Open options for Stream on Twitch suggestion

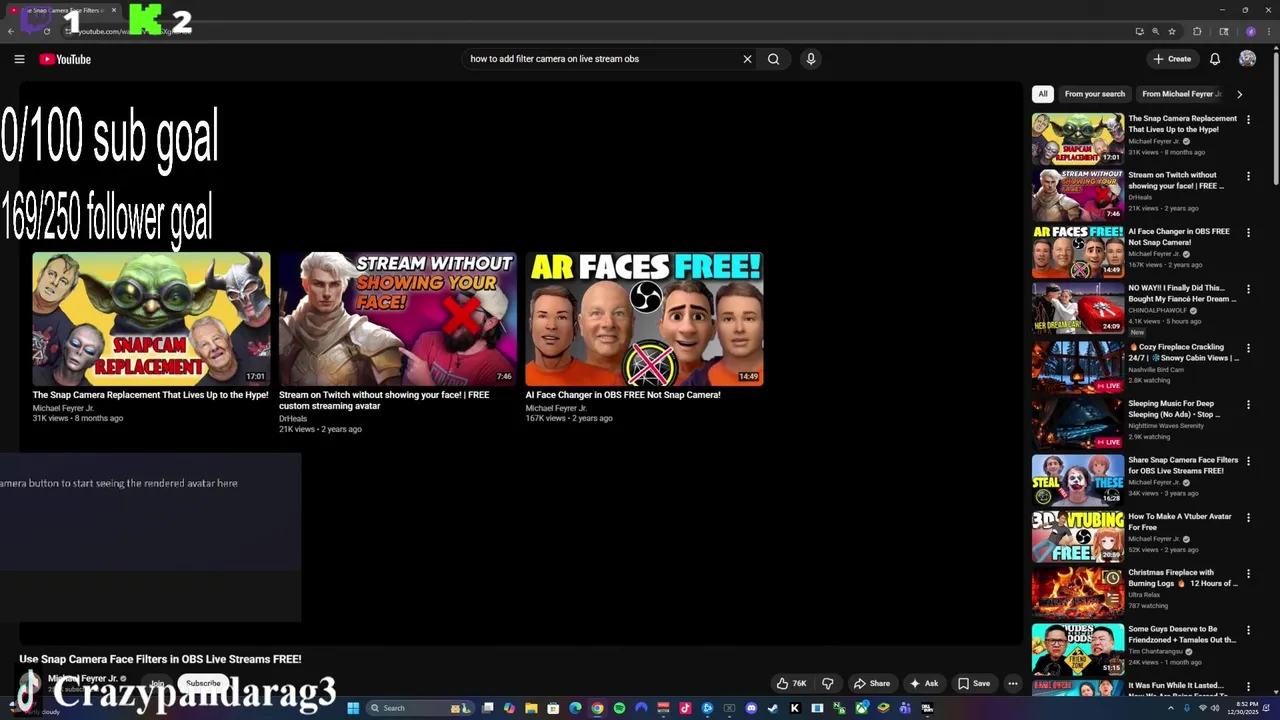coord(1248,176)
